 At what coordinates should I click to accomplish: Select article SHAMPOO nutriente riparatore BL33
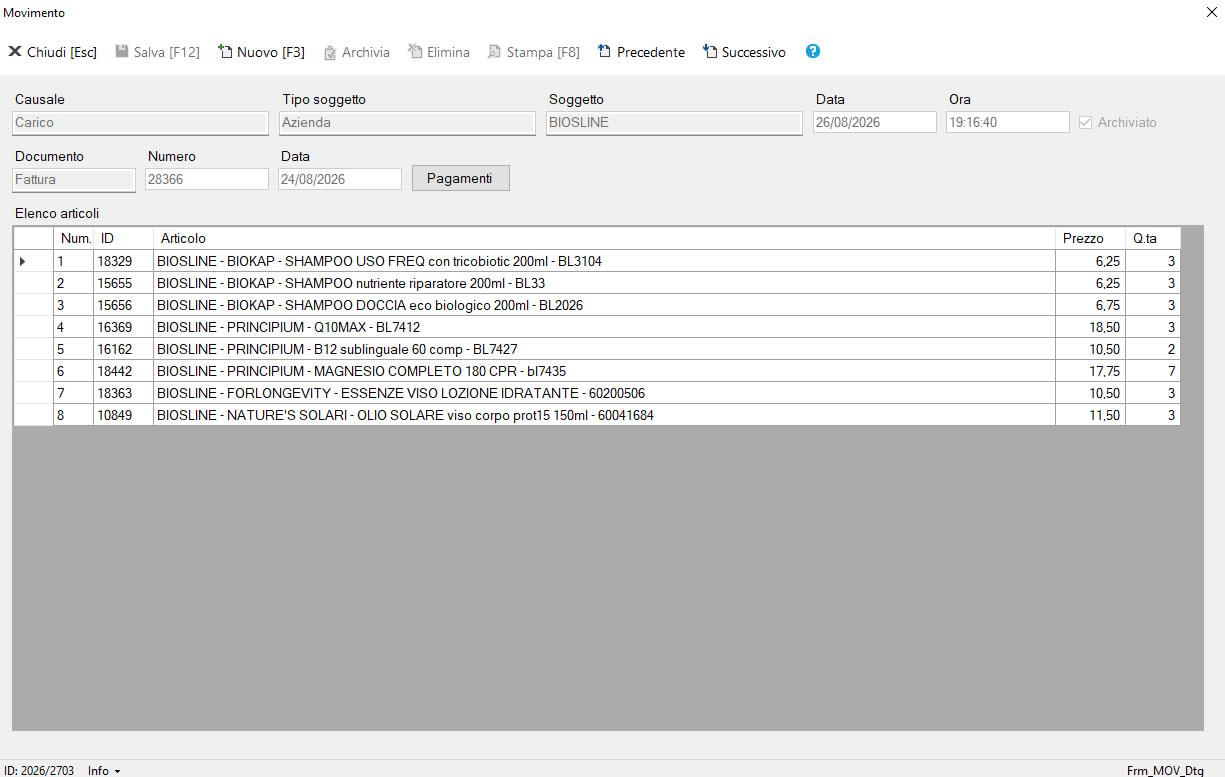(x=605, y=283)
